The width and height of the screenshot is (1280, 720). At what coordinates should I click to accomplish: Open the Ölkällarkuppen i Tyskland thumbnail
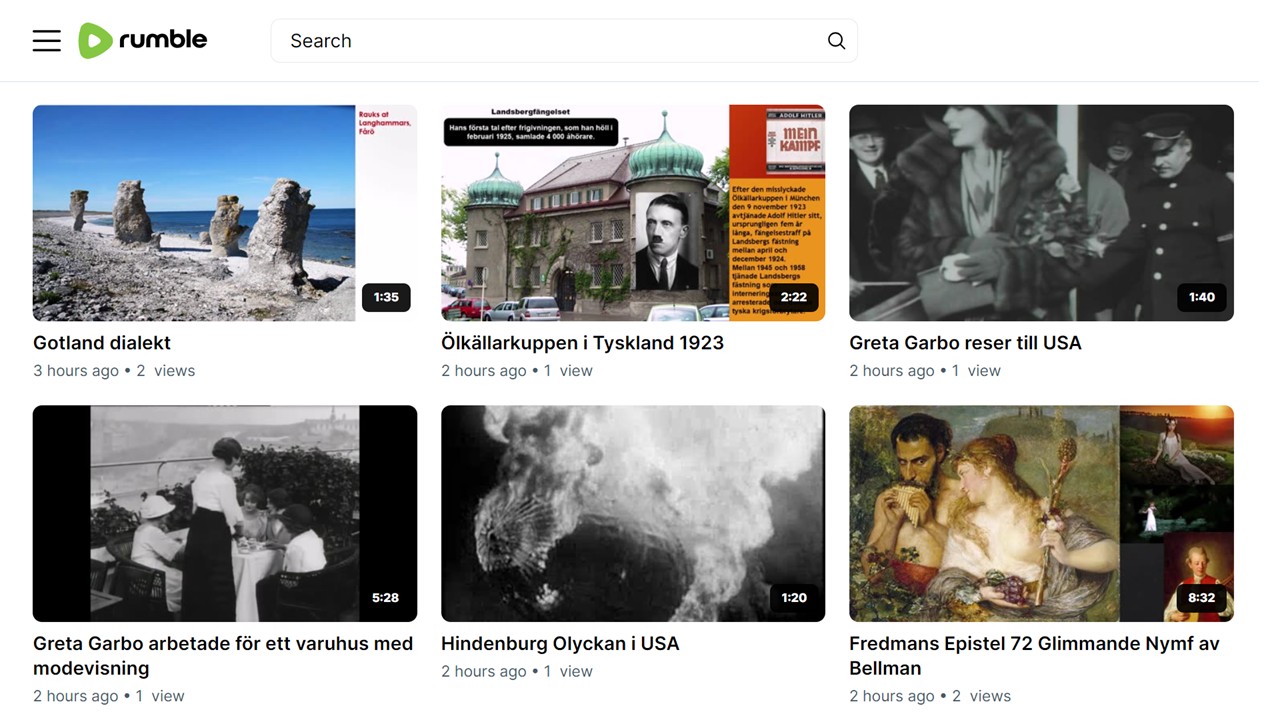(632, 212)
